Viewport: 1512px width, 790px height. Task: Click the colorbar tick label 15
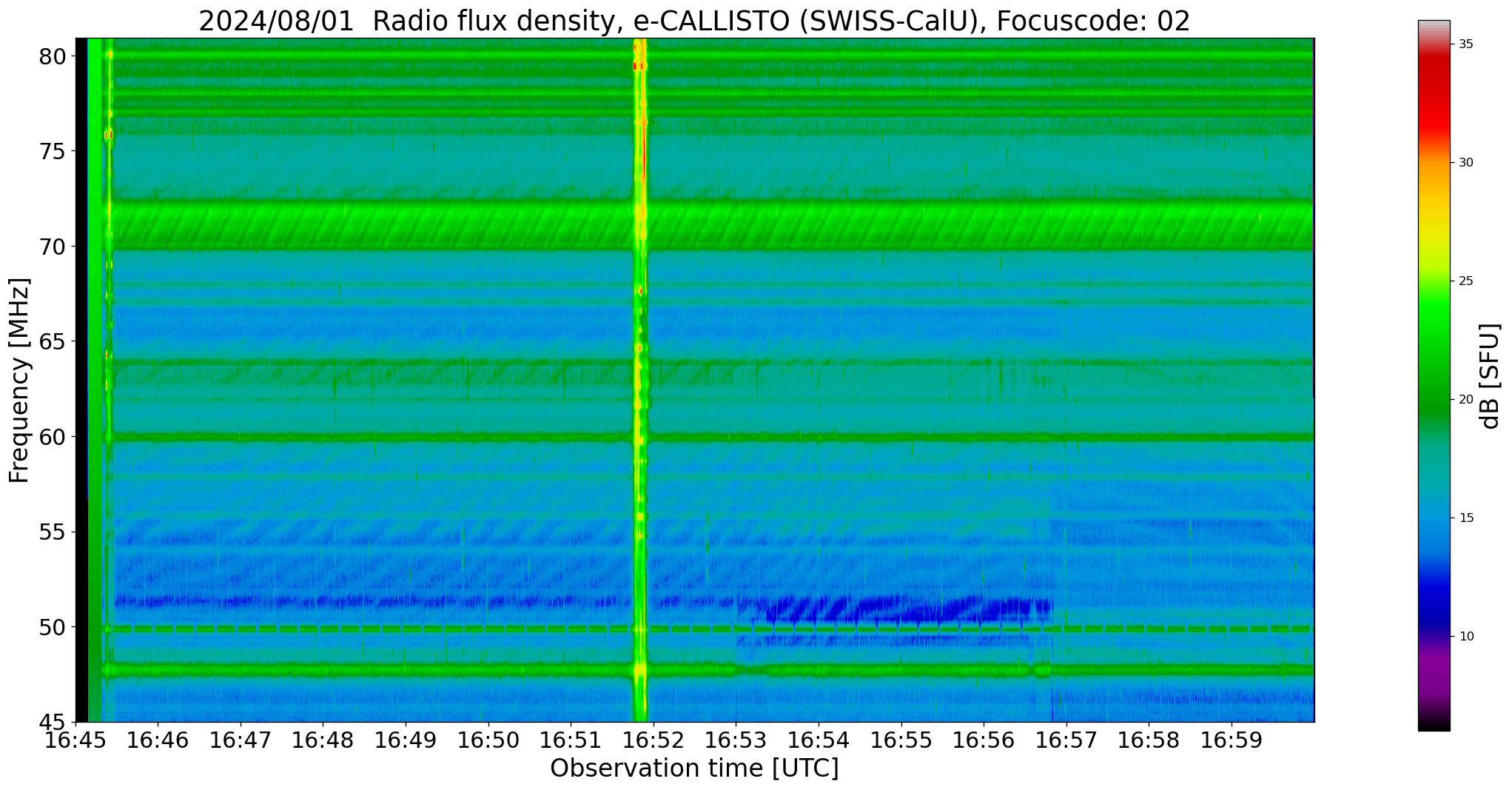point(1465,518)
